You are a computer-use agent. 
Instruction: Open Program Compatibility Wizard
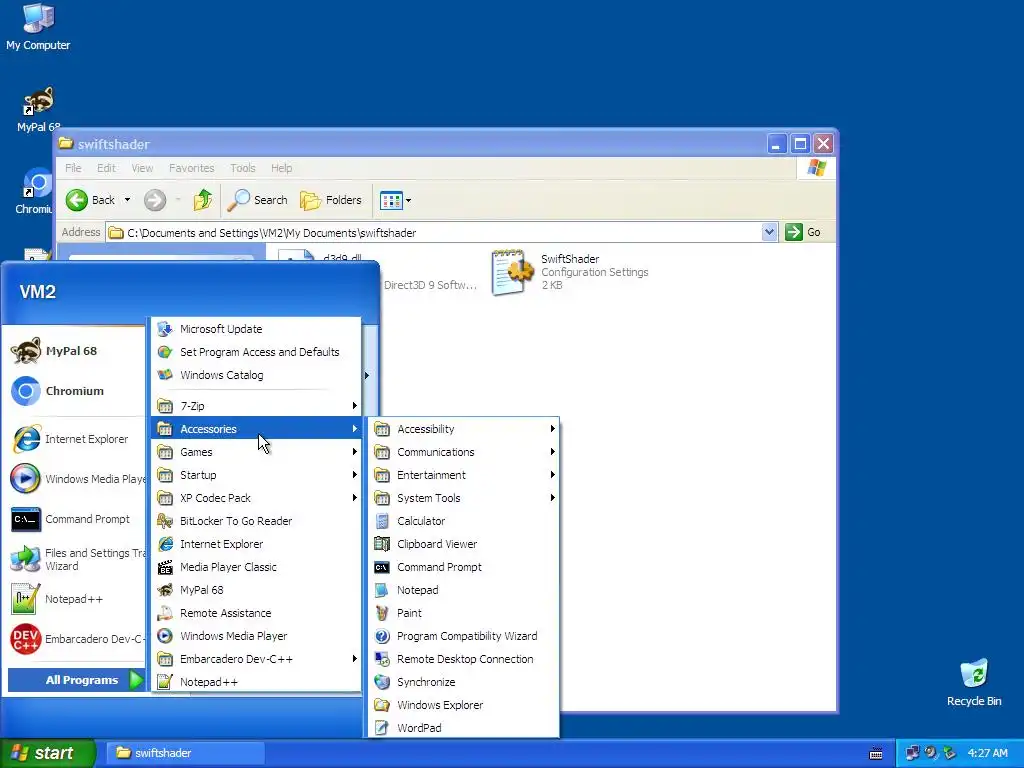[464, 636]
